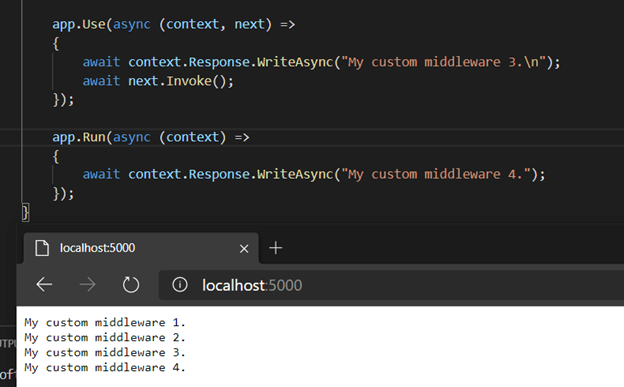
Task: Click the localhost:5000 address bar
Action: 391,285
